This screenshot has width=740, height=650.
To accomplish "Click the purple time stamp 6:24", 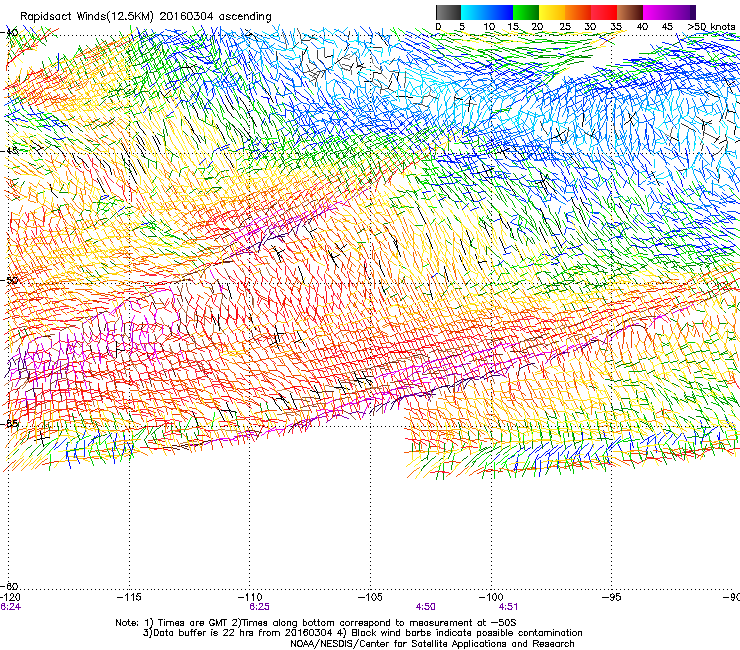I will click(10, 607).
